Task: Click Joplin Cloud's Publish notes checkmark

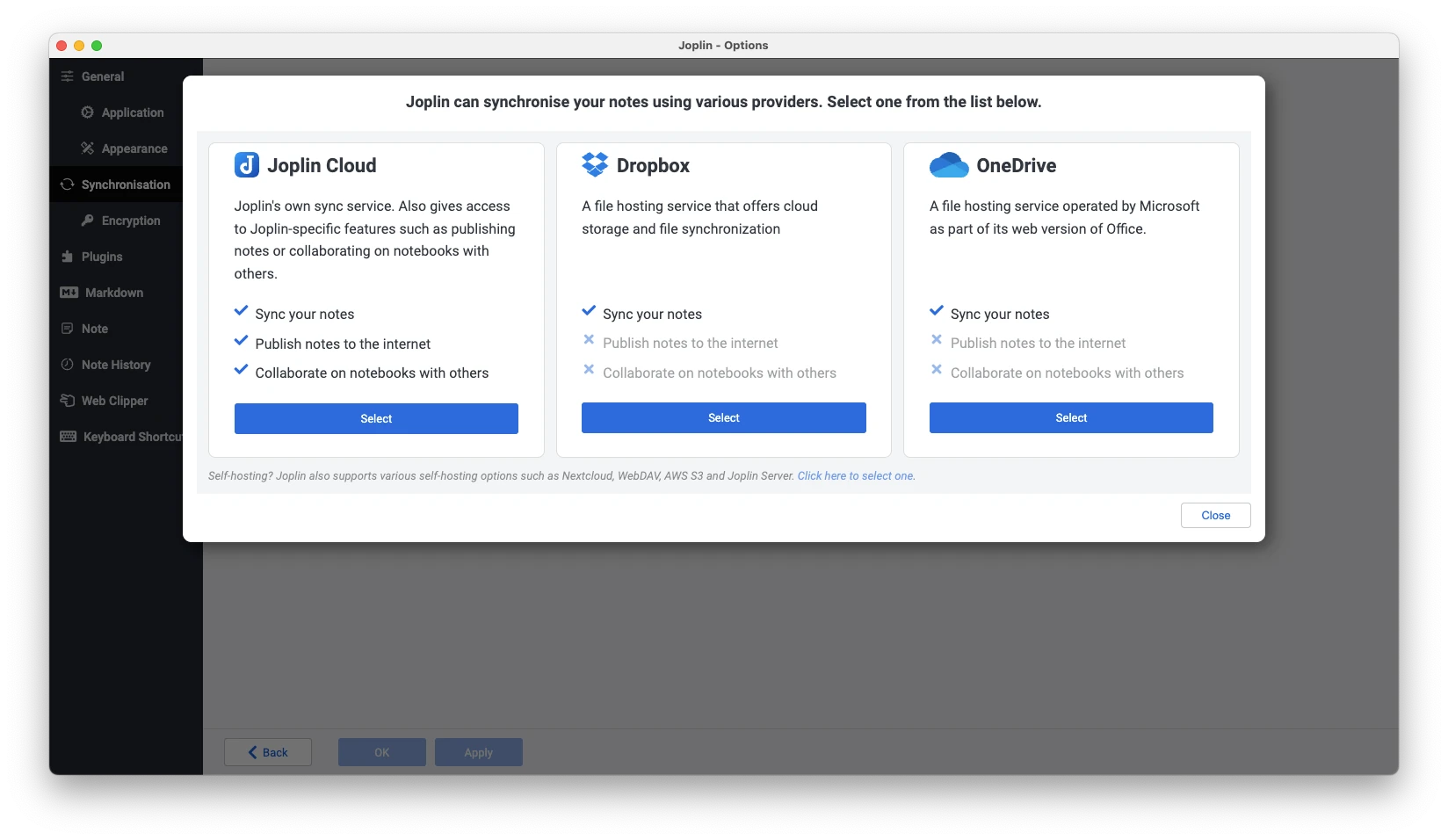Action: (241, 341)
